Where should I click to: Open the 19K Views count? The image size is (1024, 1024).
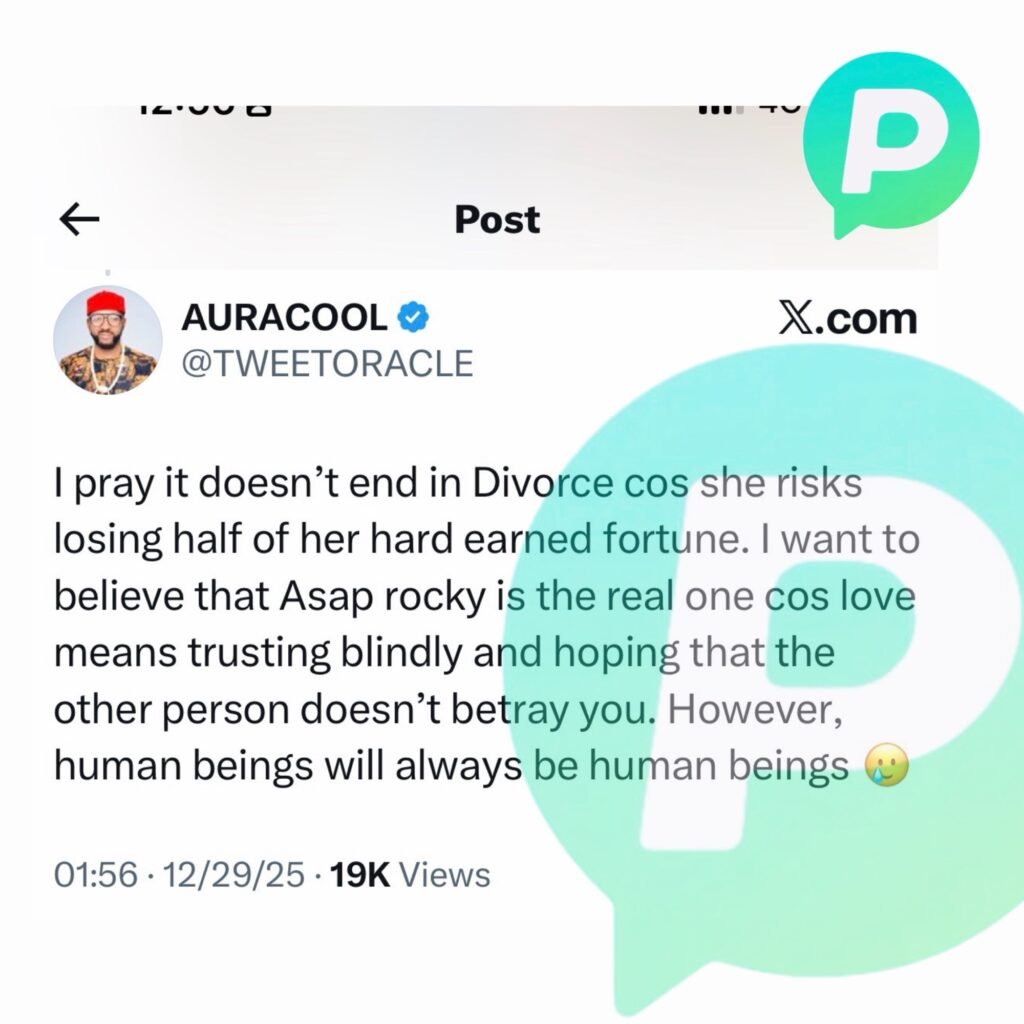(x=410, y=875)
